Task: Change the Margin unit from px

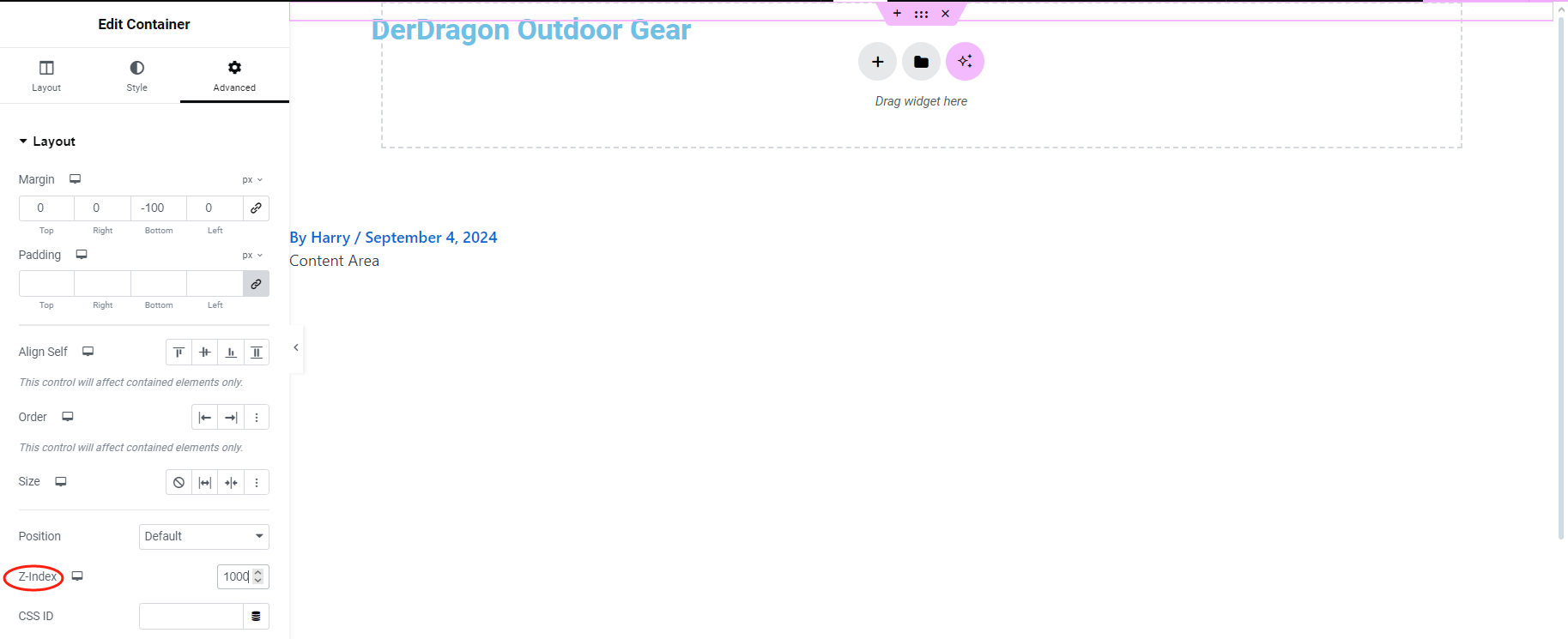Action: (252, 180)
